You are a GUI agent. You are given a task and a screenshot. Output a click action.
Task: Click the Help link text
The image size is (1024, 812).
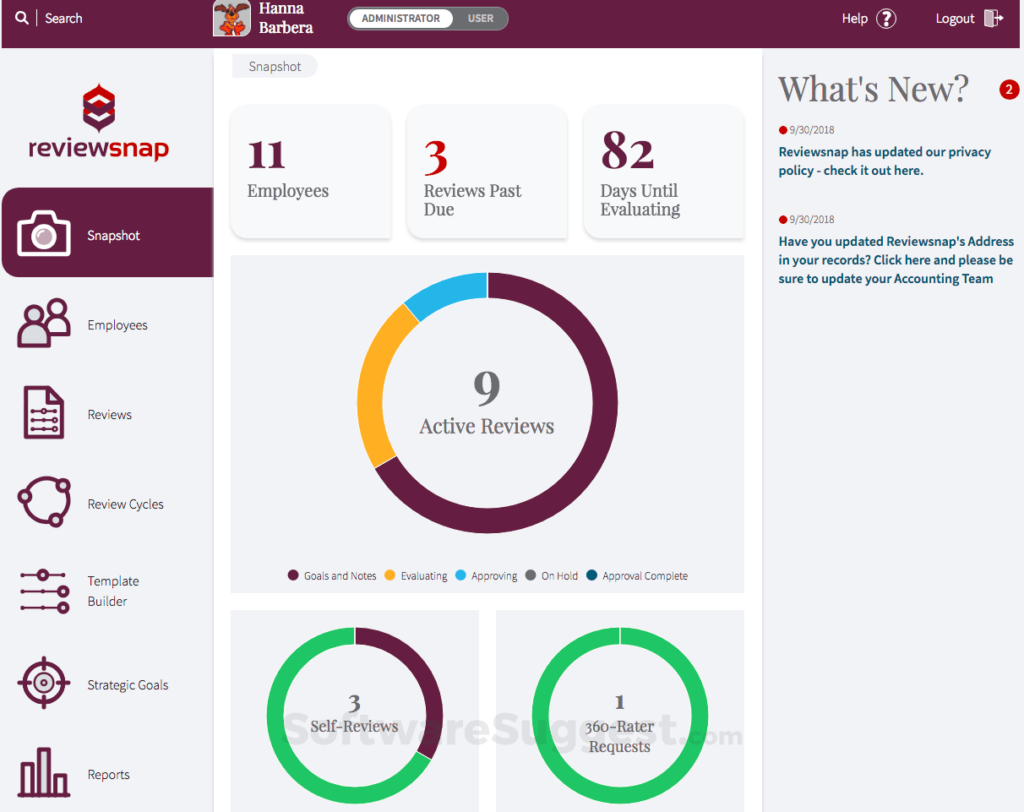pyautogui.click(x=854, y=18)
